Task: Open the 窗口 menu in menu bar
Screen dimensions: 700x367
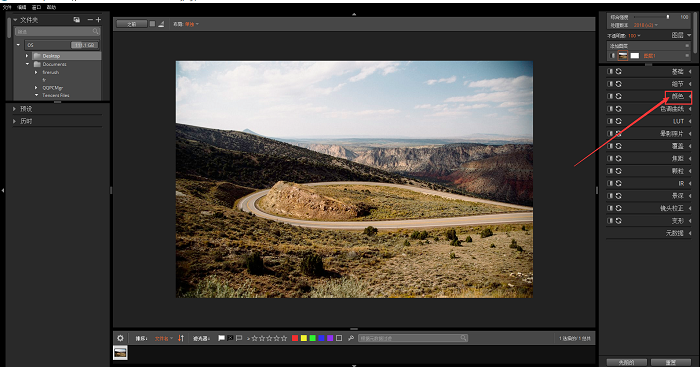Action: [x=36, y=7]
